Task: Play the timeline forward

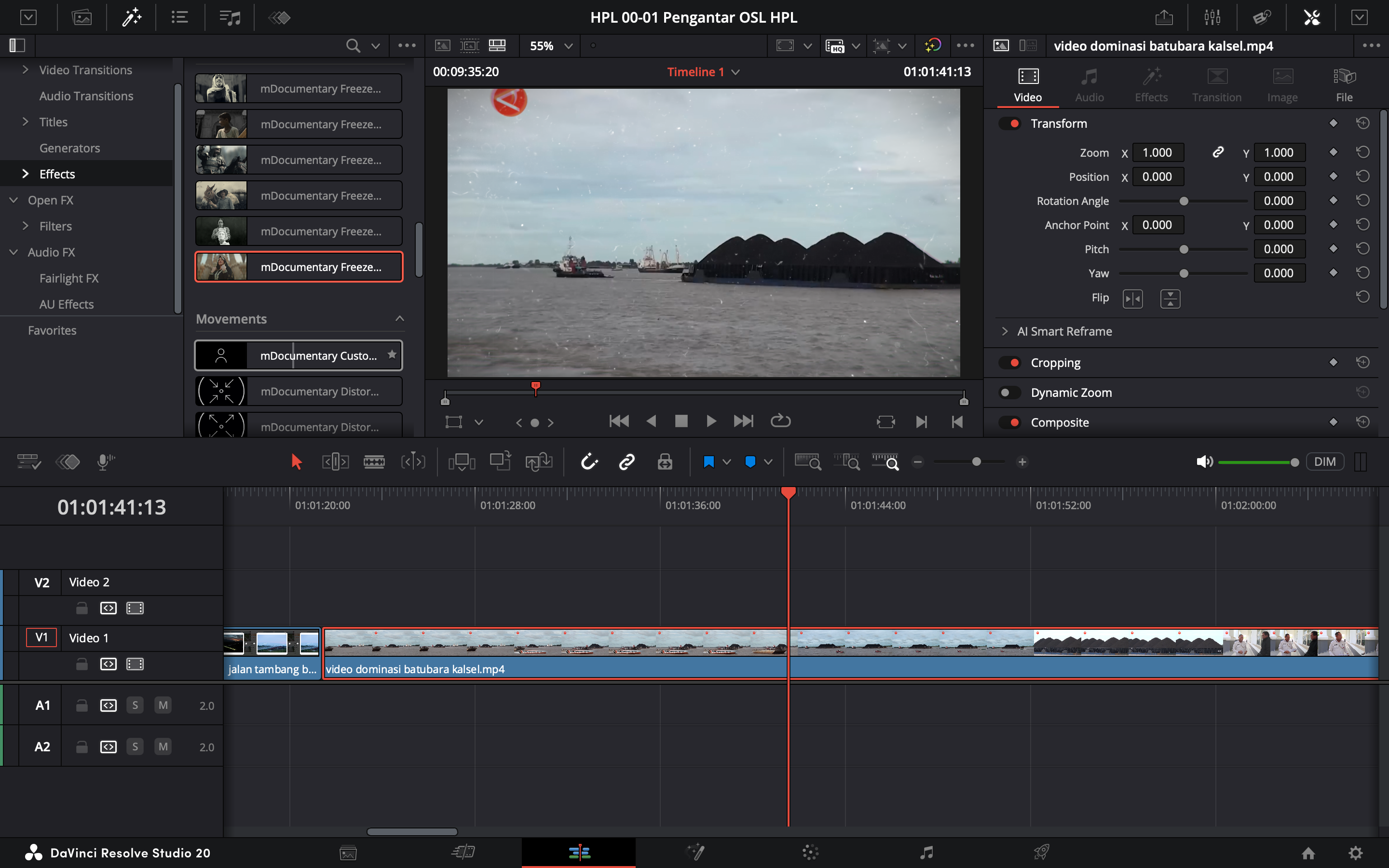Action: (x=710, y=421)
